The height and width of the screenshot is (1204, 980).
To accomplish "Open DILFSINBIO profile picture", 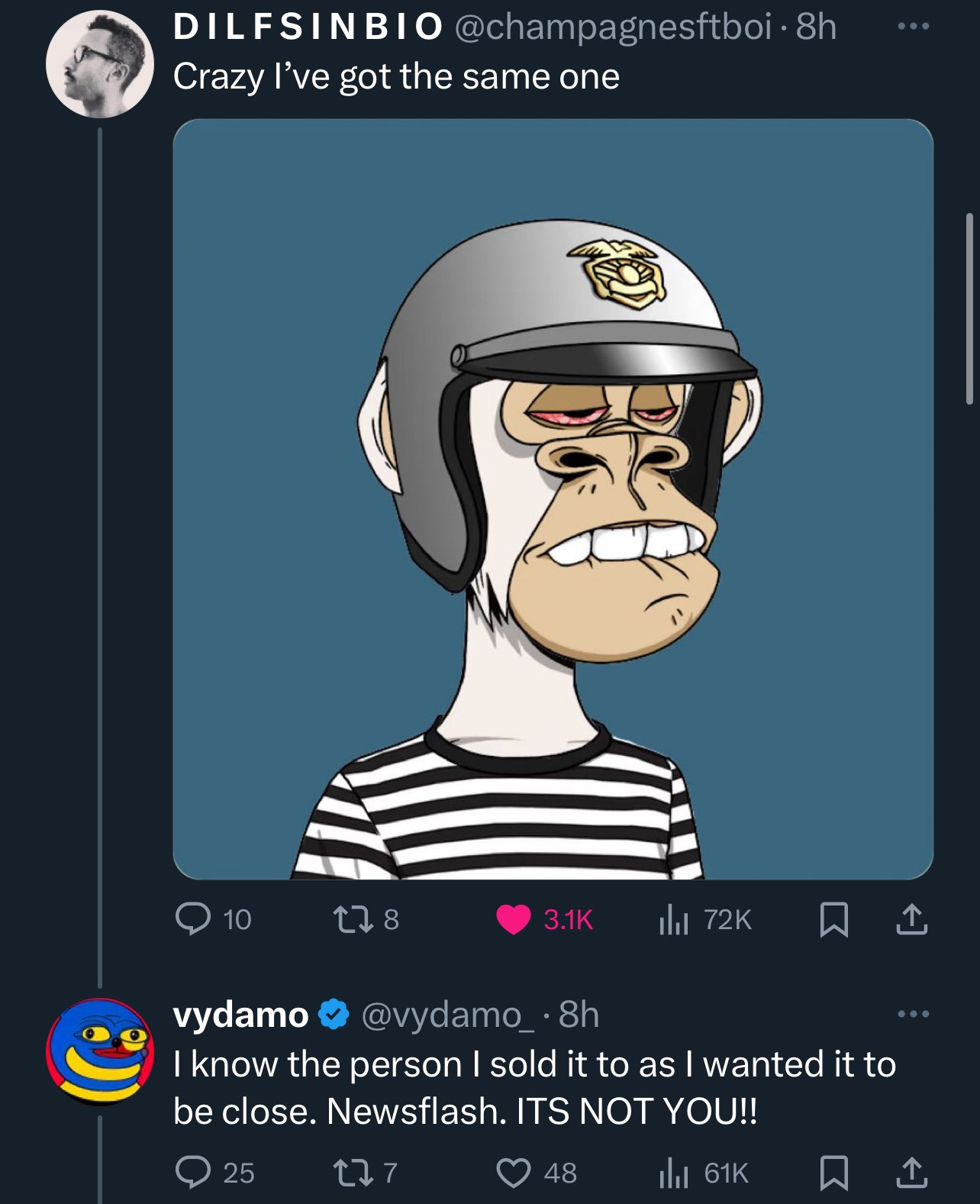I will (x=100, y=64).
